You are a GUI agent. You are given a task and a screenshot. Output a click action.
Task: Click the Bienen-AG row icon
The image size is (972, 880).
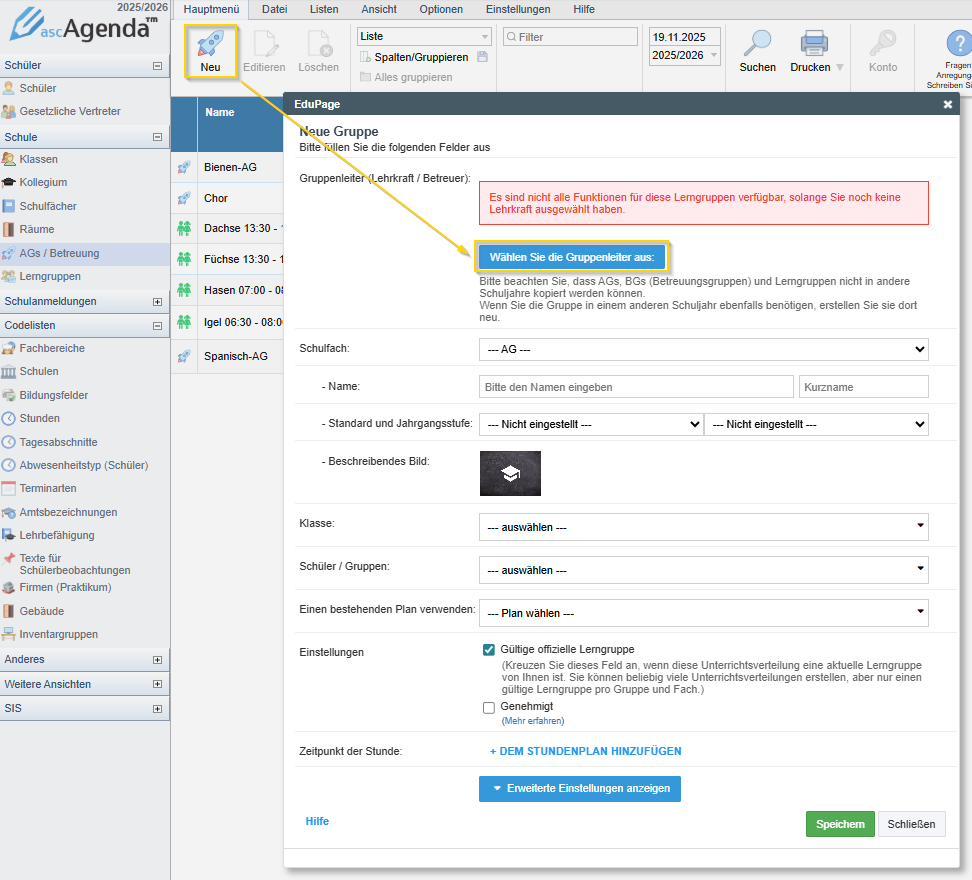[x=184, y=167]
